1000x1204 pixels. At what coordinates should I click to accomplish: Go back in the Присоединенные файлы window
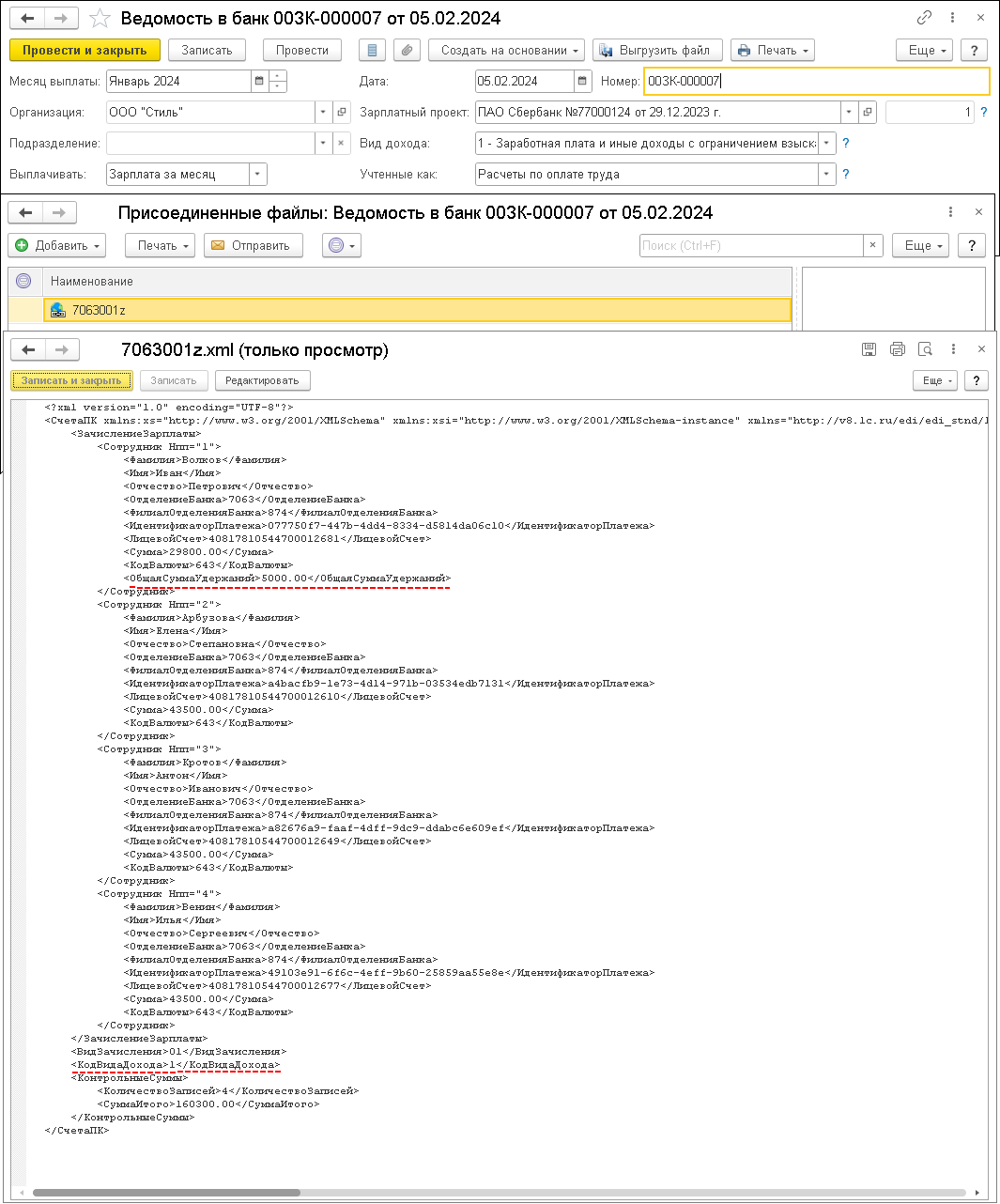(x=26, y=213)
